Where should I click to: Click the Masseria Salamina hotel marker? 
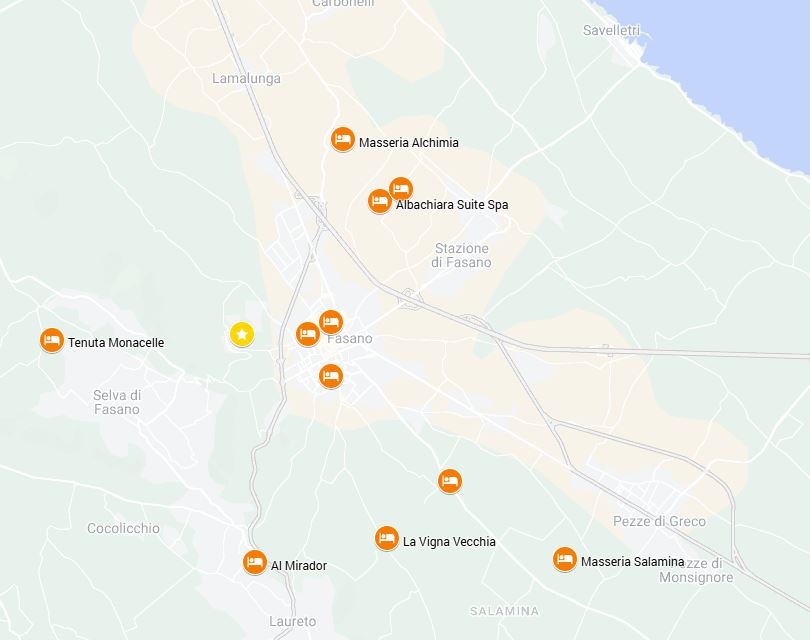[x=565, y=559]
